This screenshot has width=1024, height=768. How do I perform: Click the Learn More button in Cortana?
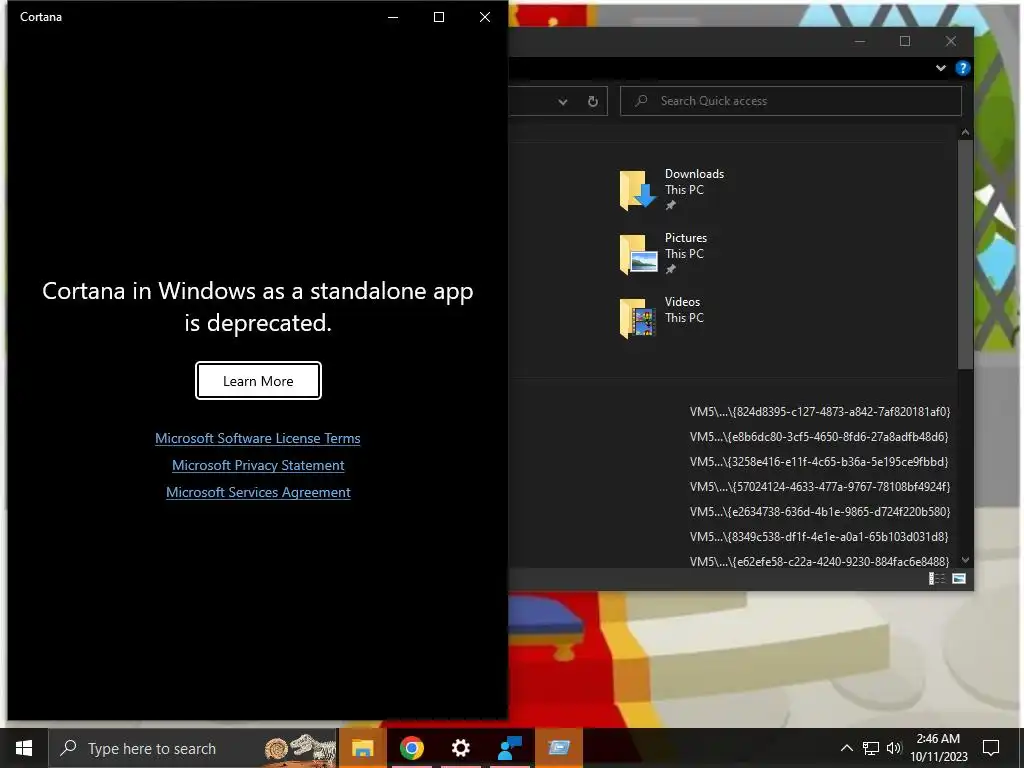coord(258,381)
